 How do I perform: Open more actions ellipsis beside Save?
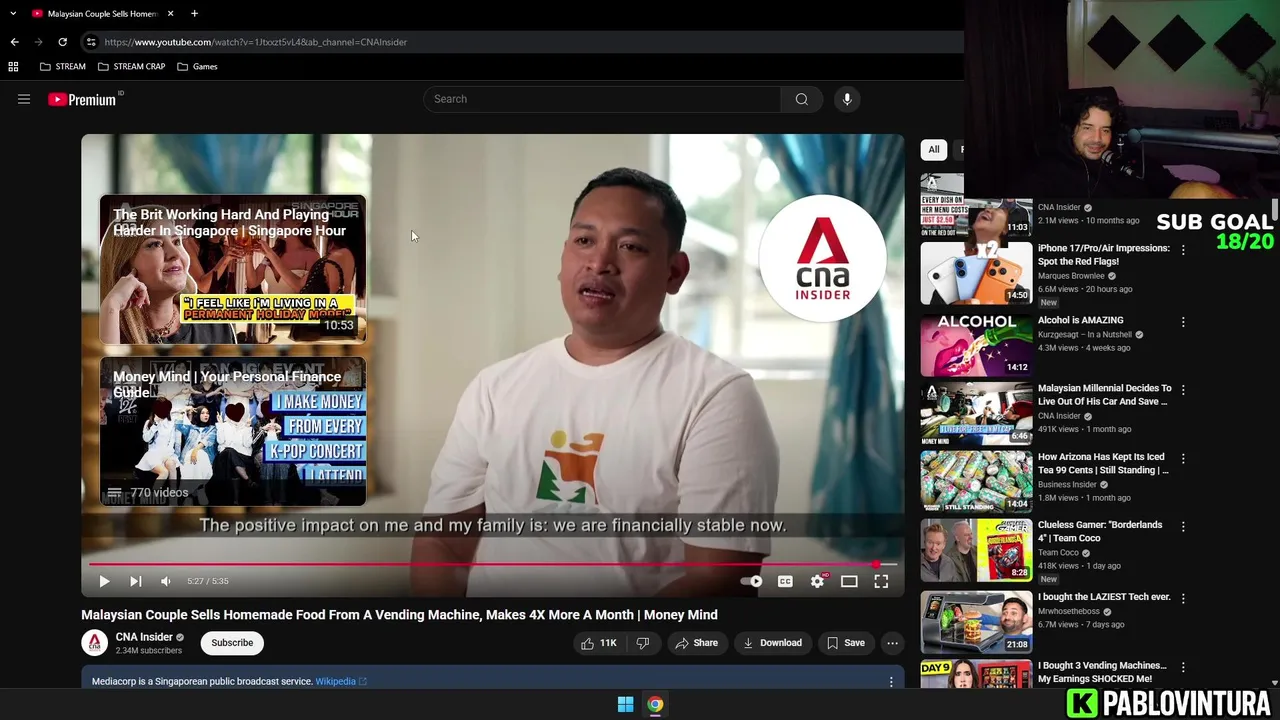click(x=892, y=643)
